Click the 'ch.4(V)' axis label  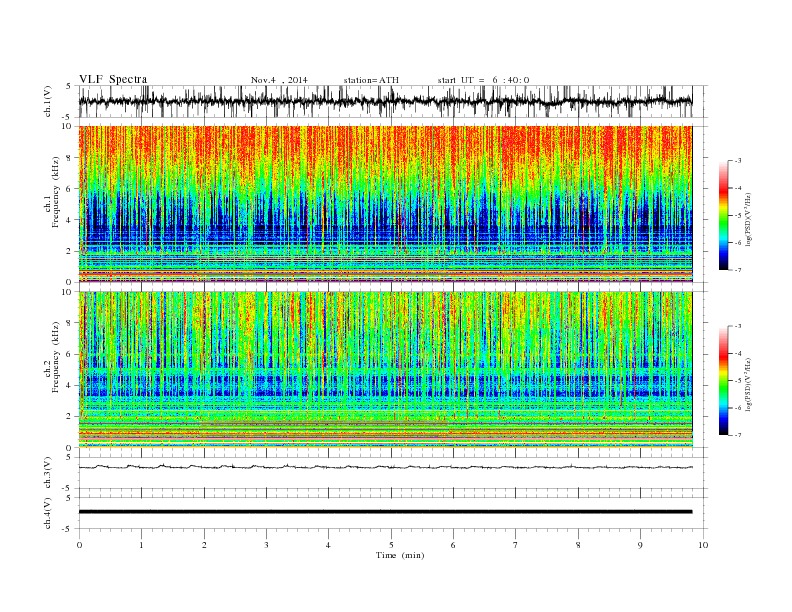(48, 513)
